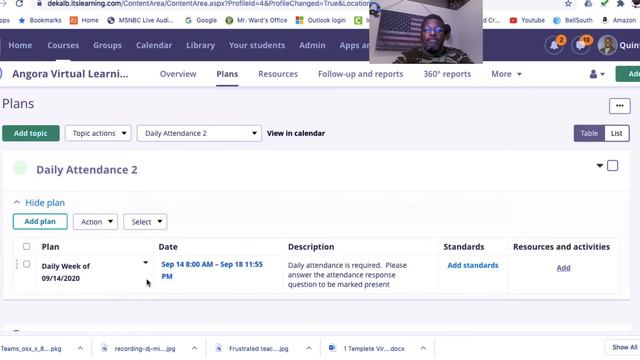Viewport: 640px width, 360px height.
Task: Open the Admin menu
Action: click(x=312, y=45)
